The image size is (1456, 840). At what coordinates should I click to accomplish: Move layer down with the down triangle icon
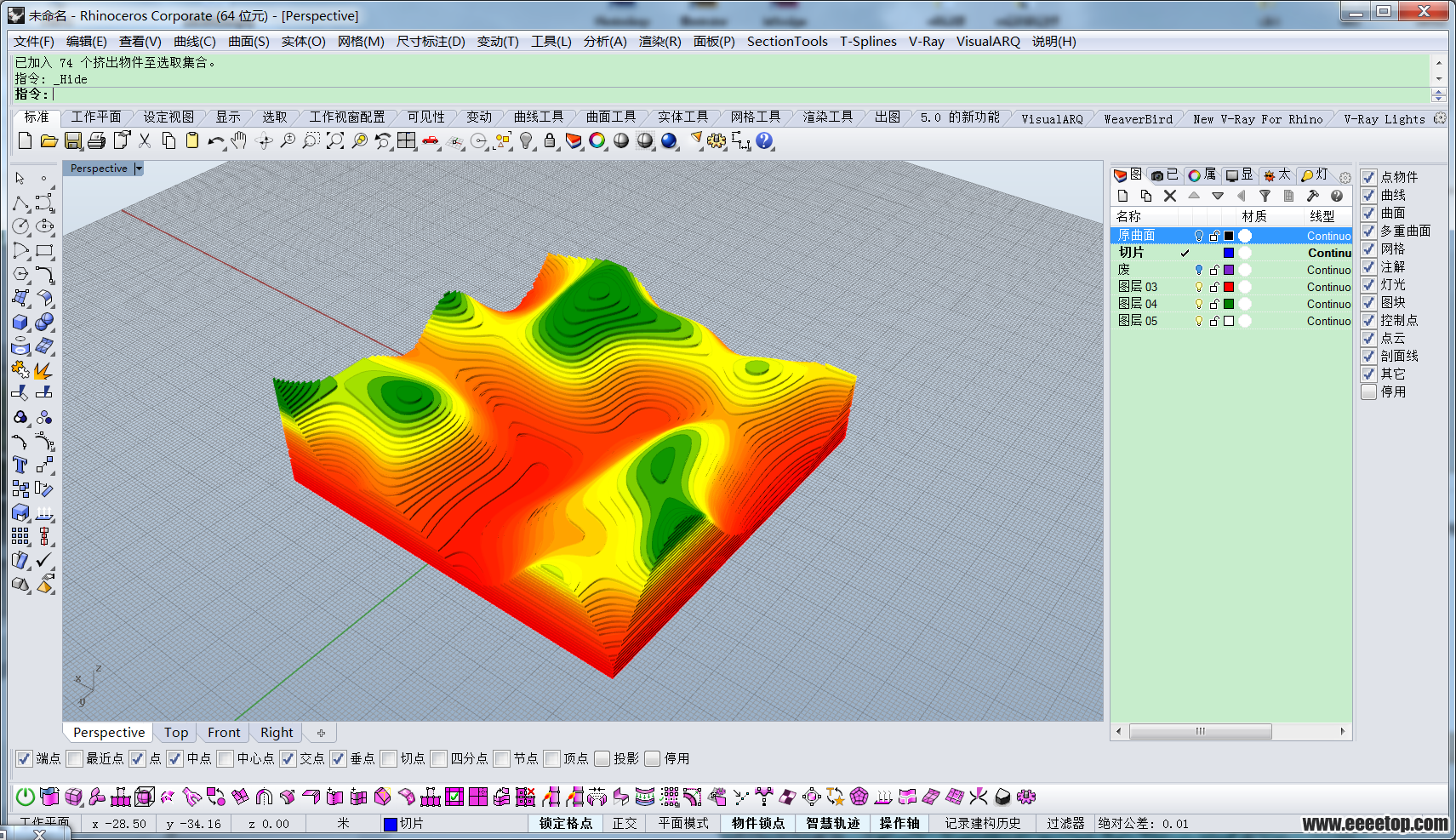point(1218,196)
